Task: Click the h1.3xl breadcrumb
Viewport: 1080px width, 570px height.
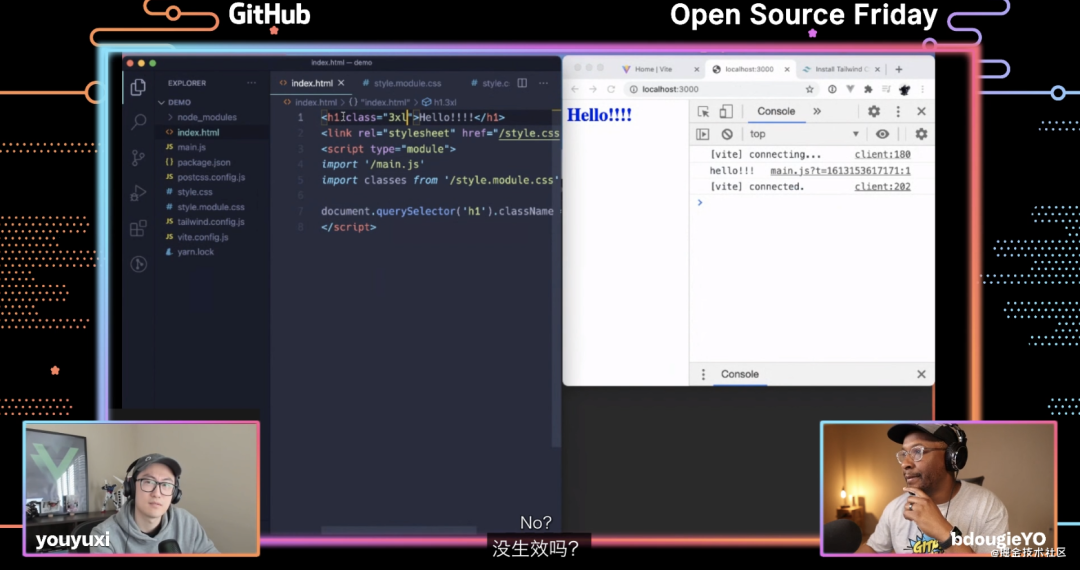Action: coord(439,102)
